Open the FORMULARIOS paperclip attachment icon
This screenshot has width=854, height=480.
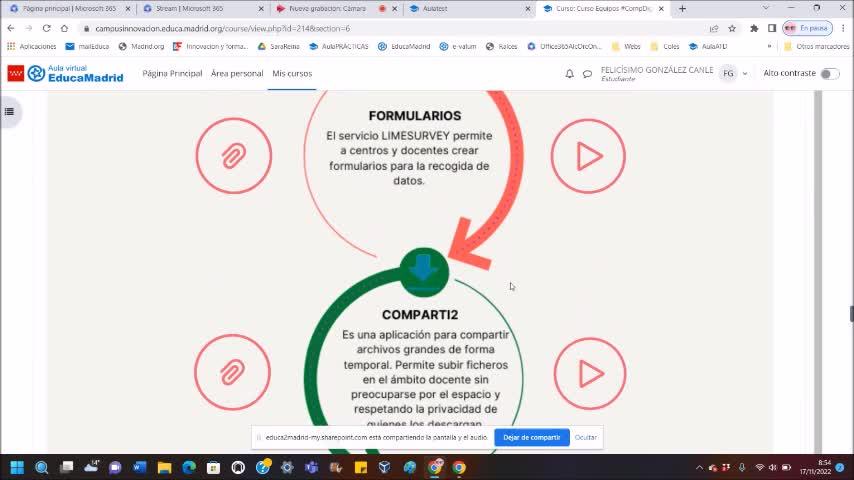(x=234, y=156)
